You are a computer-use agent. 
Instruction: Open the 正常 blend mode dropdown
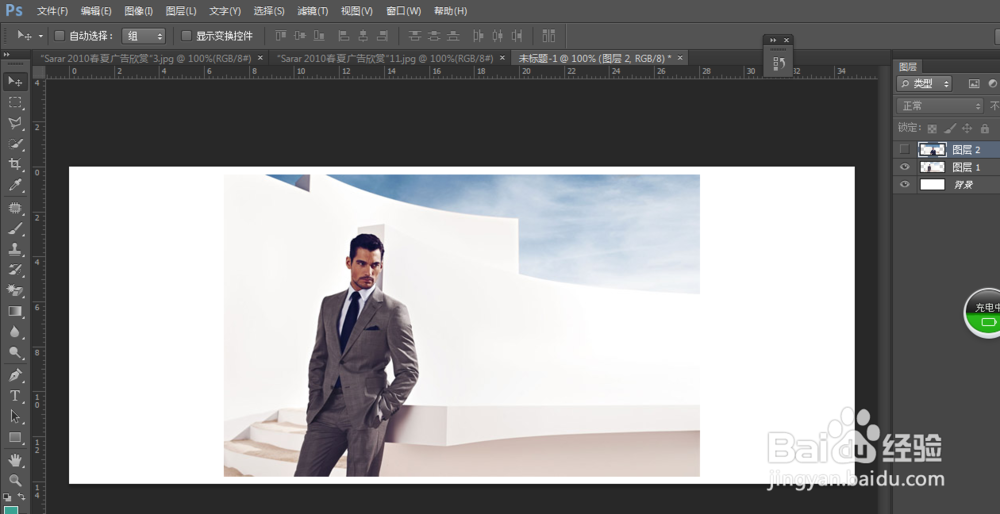[x=940, y=106]
